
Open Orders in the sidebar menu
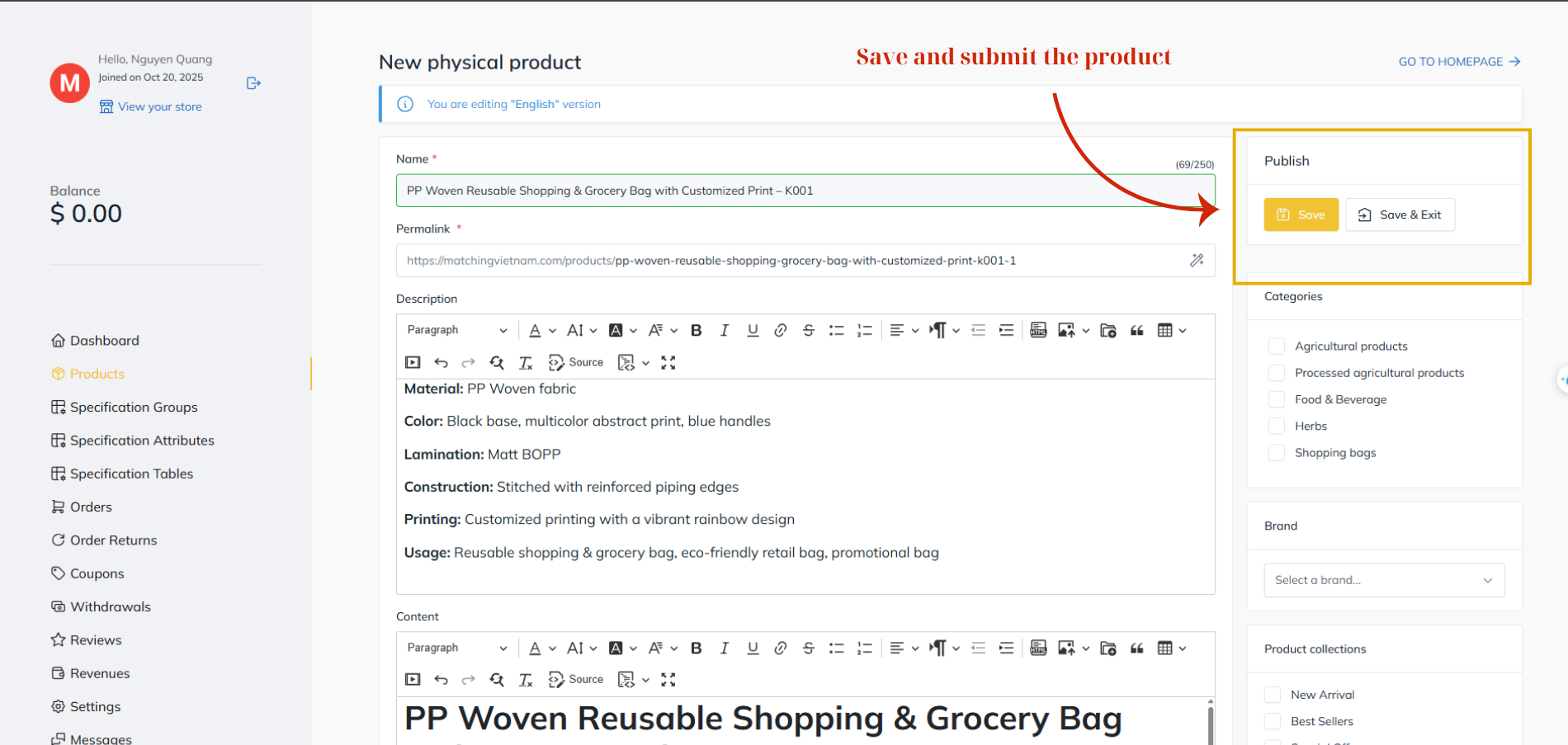[x=91, y=507]
